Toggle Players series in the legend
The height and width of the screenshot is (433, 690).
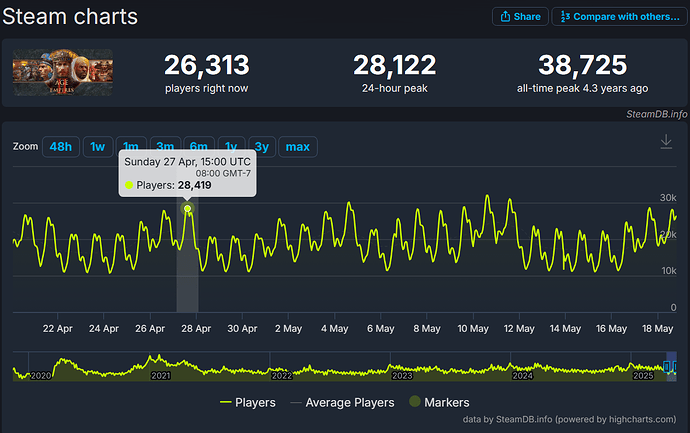coord(248,402)
